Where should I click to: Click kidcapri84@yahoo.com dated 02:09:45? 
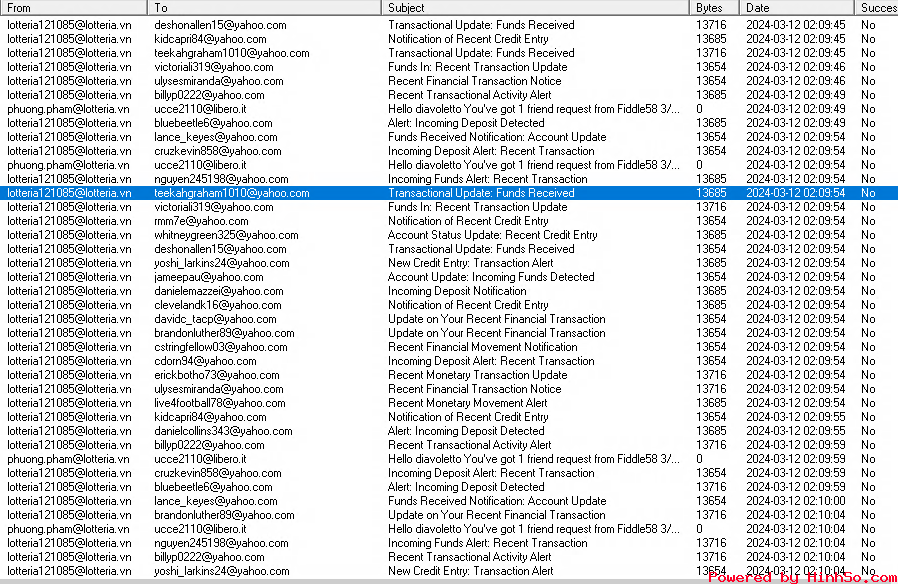210,39
